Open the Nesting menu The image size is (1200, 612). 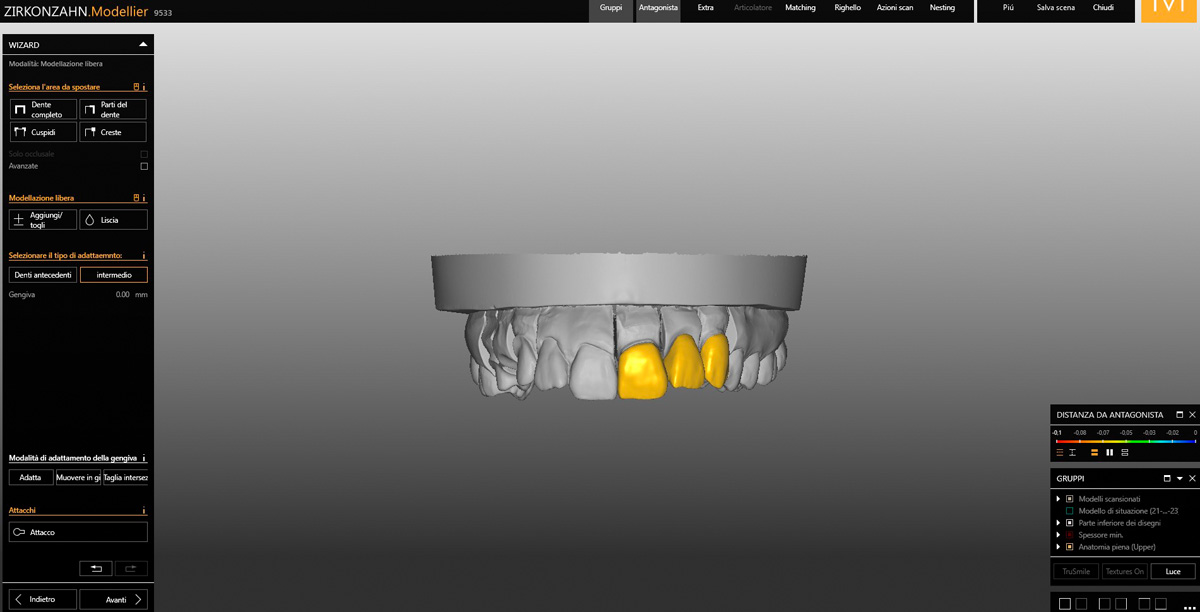pyautogui.click(x=942, y=8)
